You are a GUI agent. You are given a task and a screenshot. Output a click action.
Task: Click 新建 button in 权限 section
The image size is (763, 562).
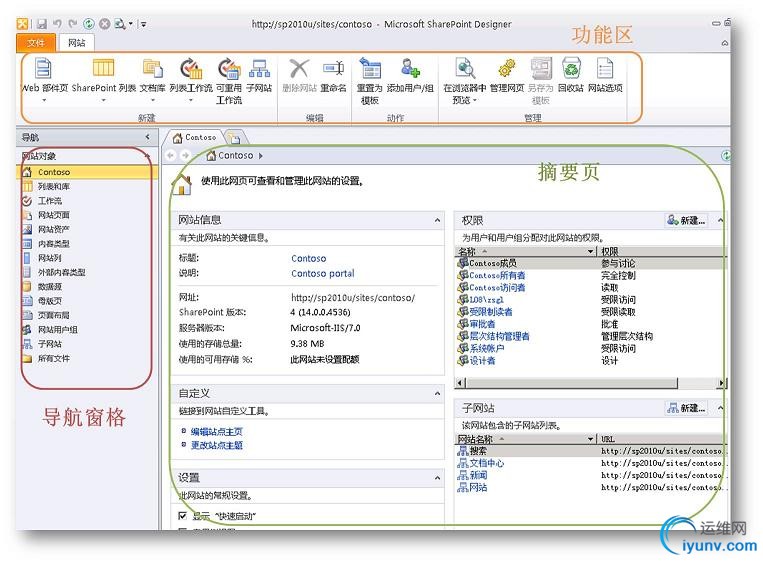pos(687,220)
